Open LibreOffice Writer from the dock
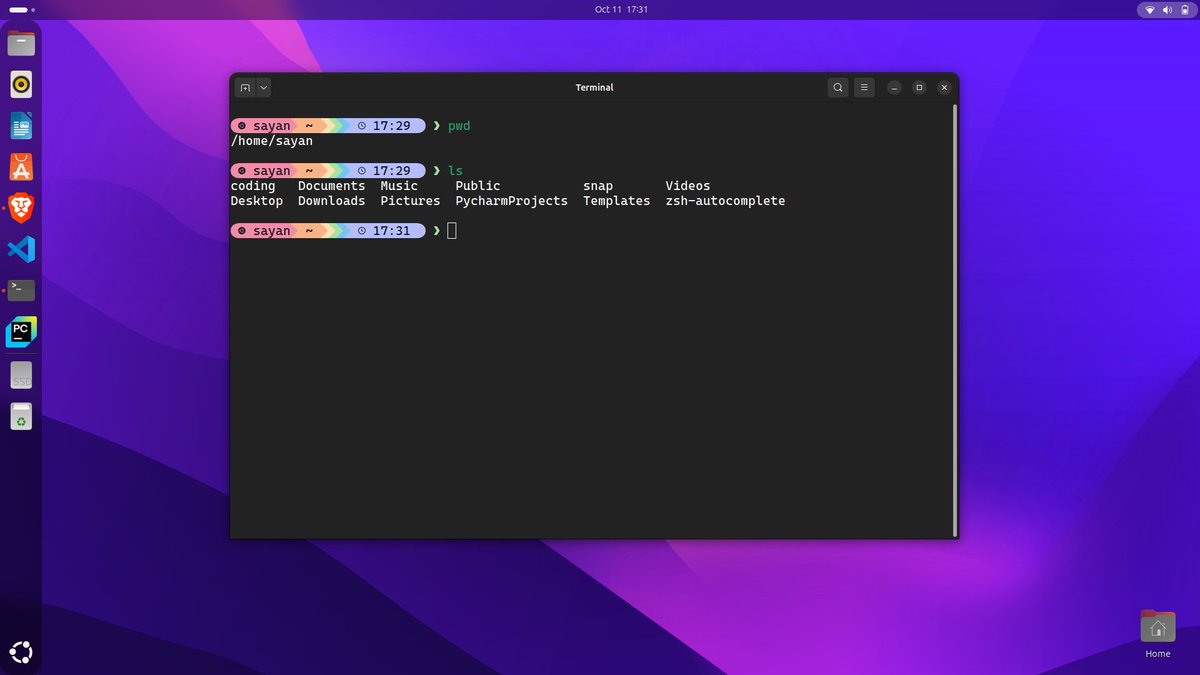Viewport: 1200px width, 675px height. pos(21,126)
